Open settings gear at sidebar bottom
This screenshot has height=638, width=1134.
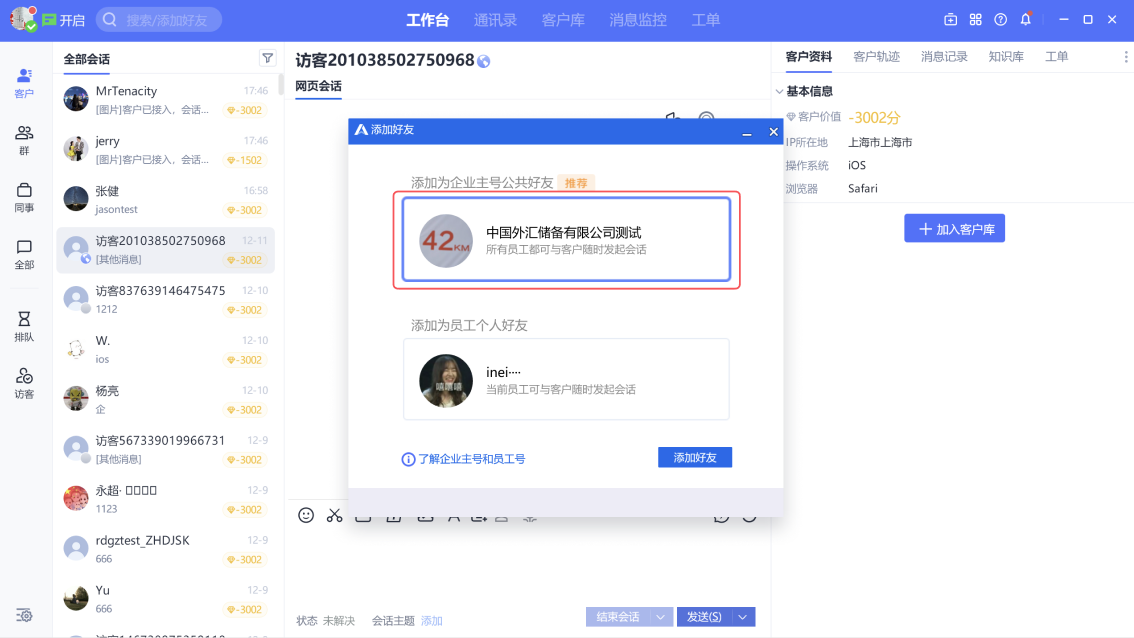(x=24, y=616)
